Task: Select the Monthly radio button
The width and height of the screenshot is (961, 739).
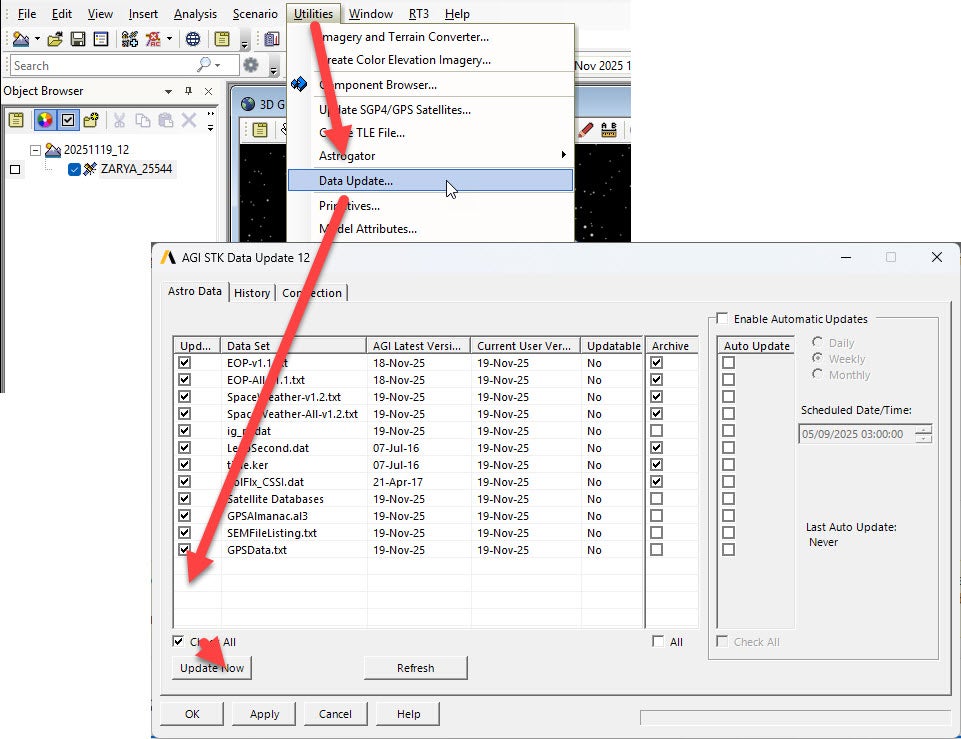Action: point(817,374)
